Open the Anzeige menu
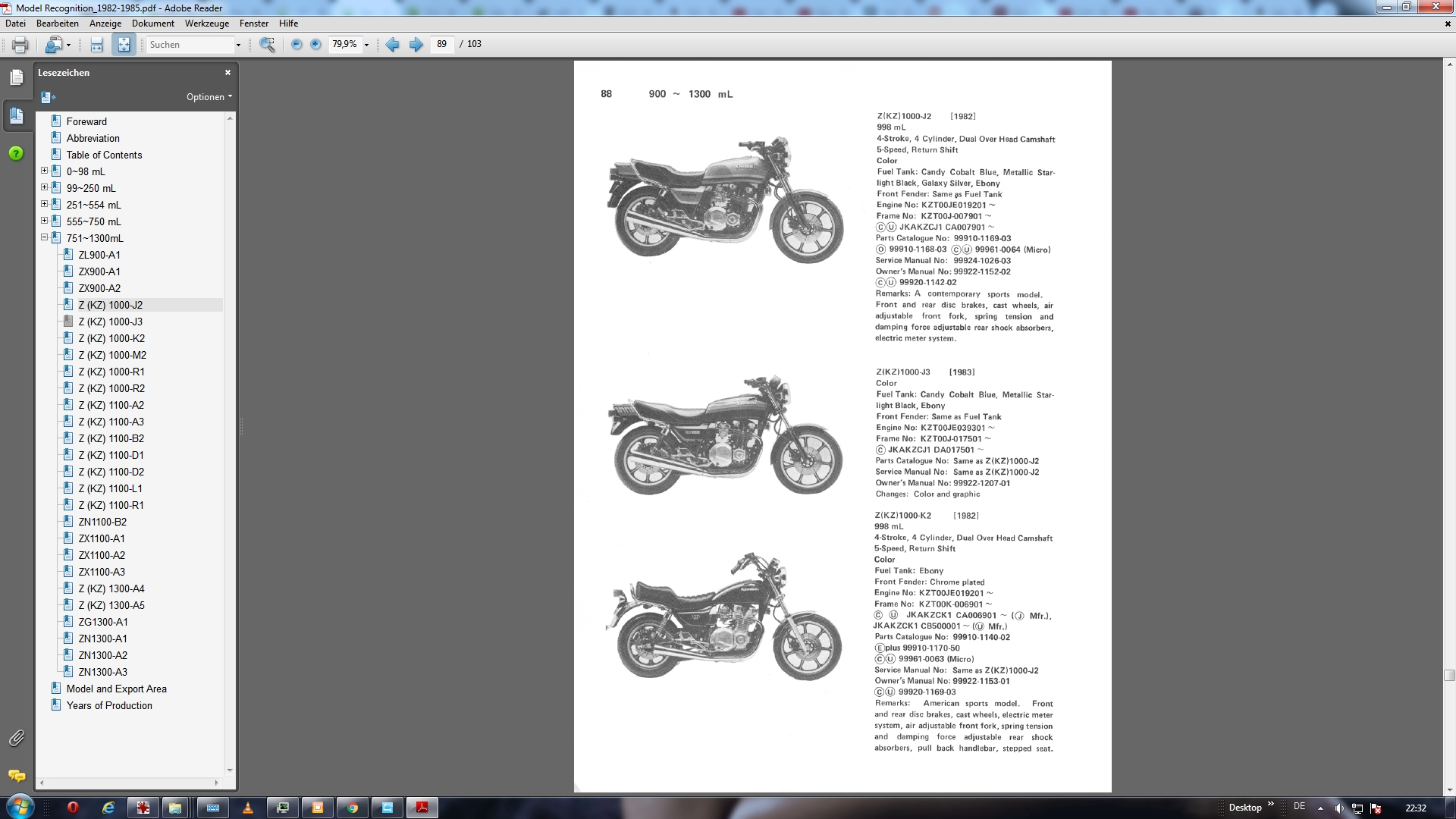Viewport: 1456px width, 819px height. [x=105, y=24]
